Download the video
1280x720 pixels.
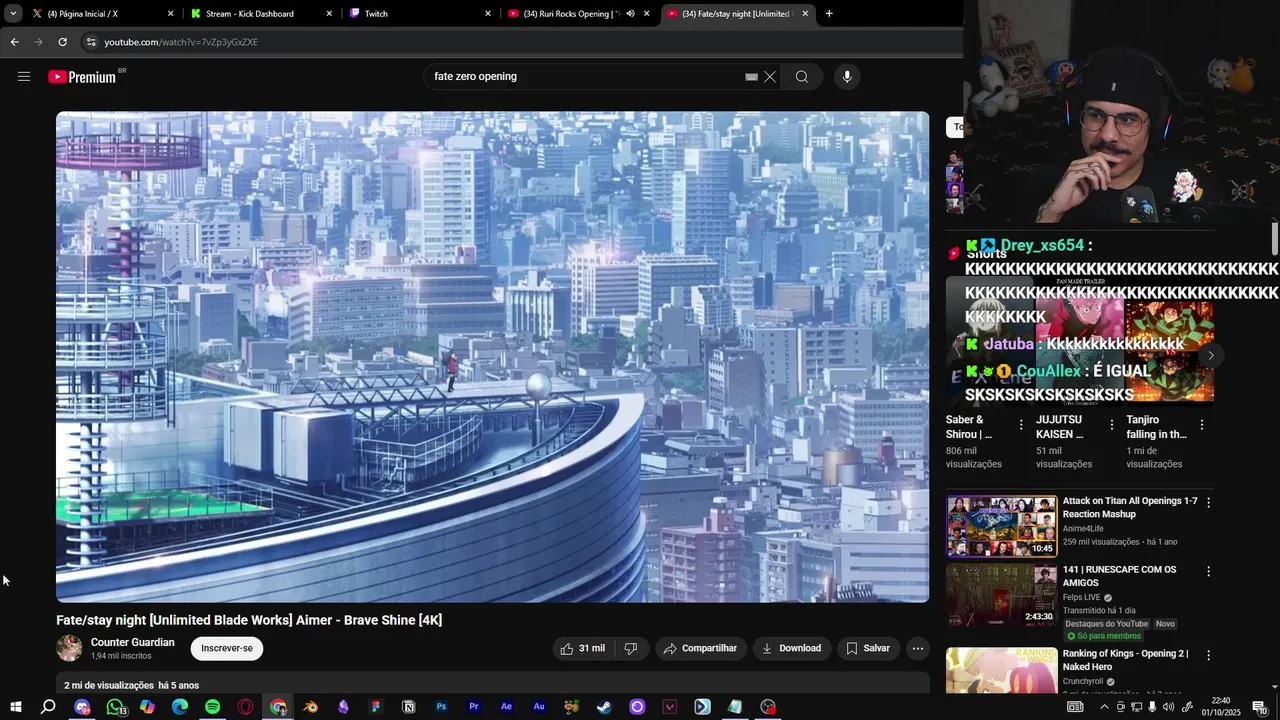pos(791,648)
